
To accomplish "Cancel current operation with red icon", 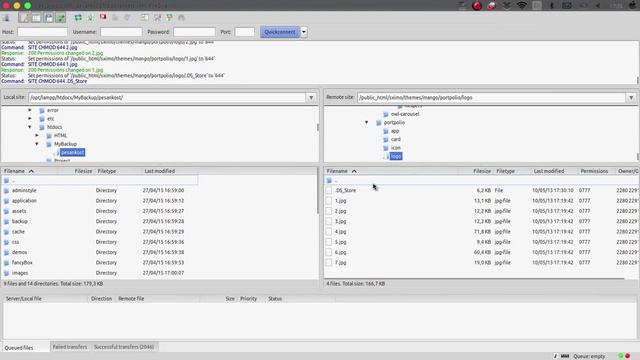I will [103, 17].
